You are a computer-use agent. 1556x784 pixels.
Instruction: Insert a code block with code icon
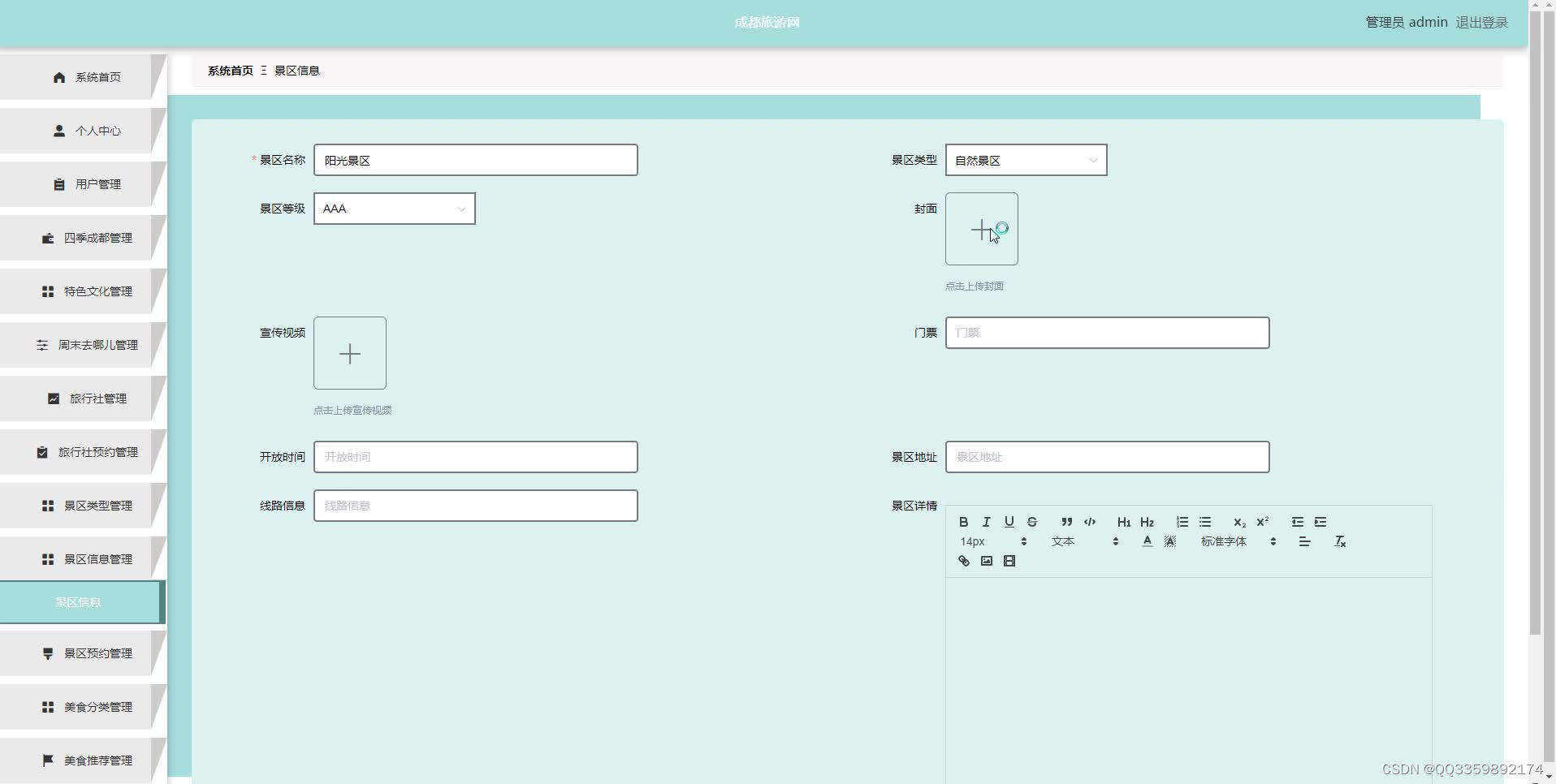[1090, 522]
